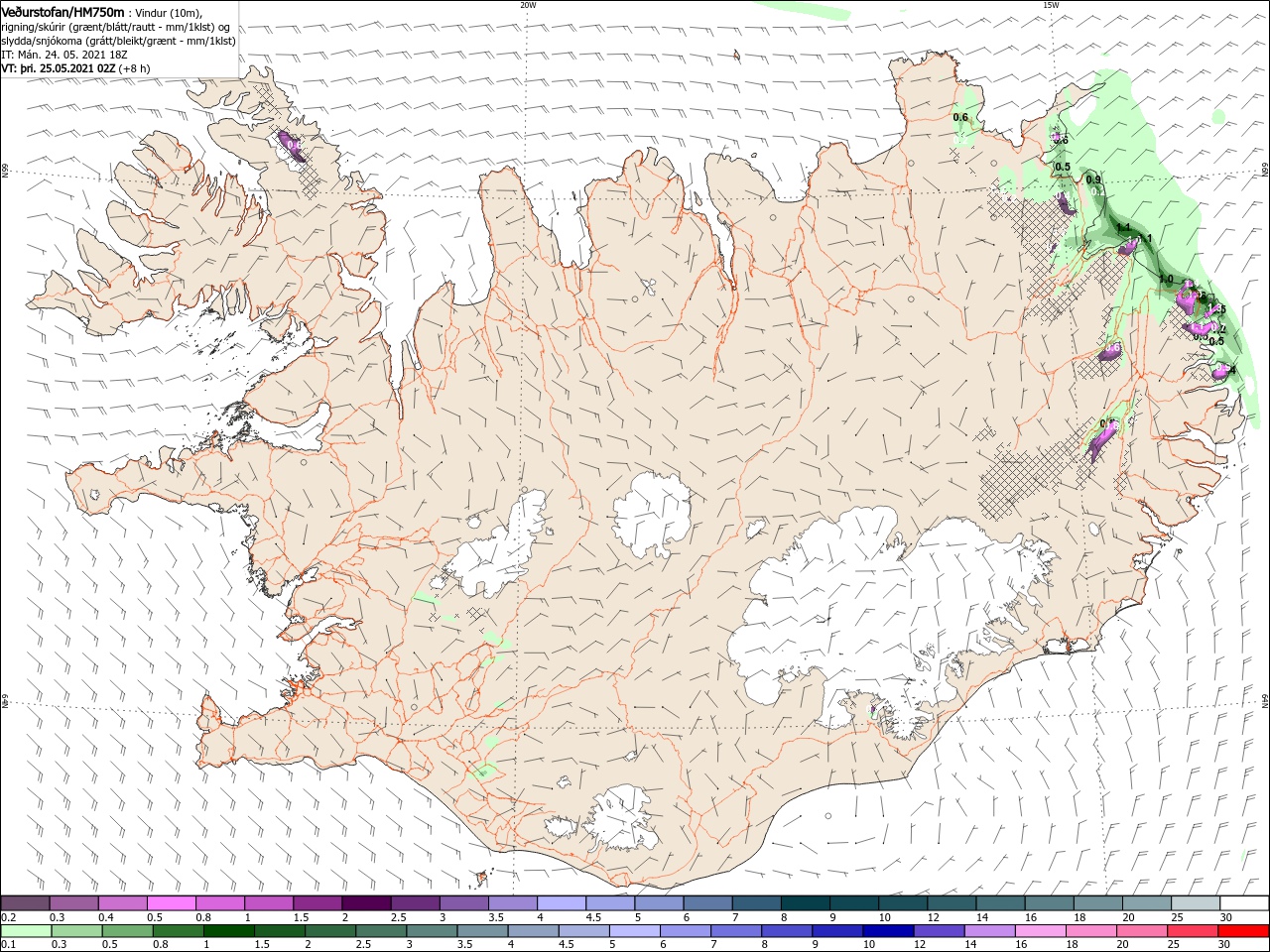Pick the medium green 0.5 swatch in the lower legend
Screen dimensions: 1270x952
coord(127,931)
